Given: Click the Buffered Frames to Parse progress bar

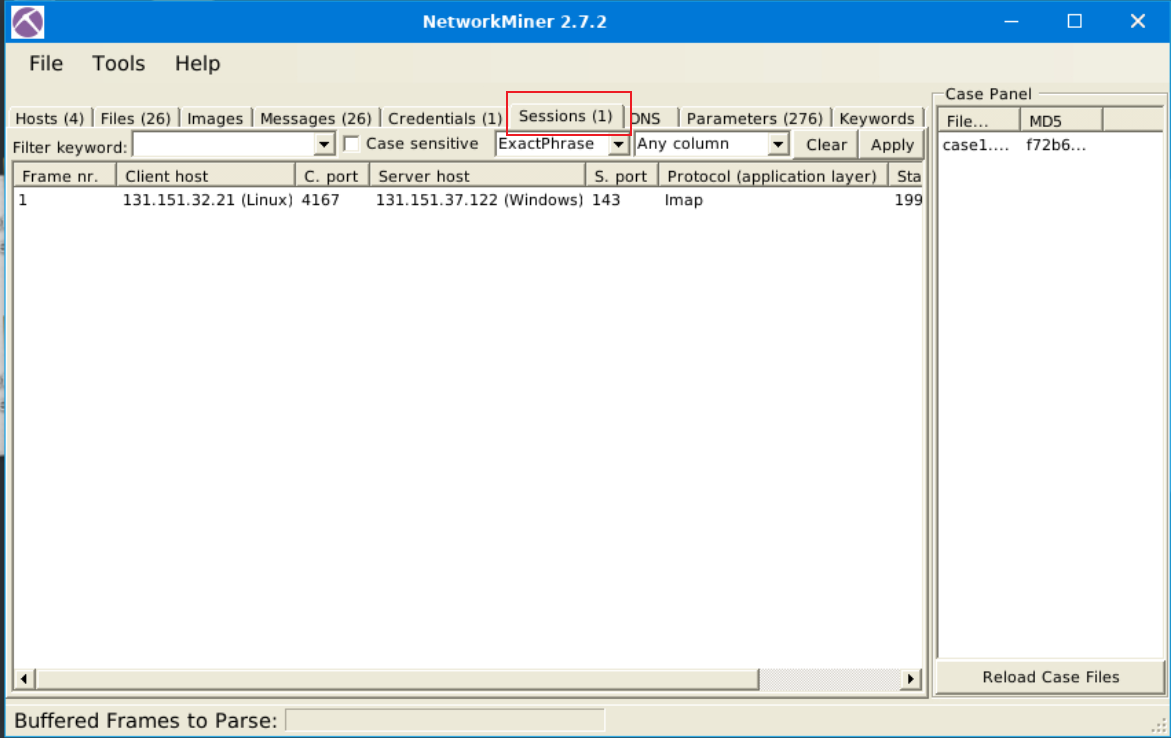Looking at the screenshot, I should coord(445,720).
